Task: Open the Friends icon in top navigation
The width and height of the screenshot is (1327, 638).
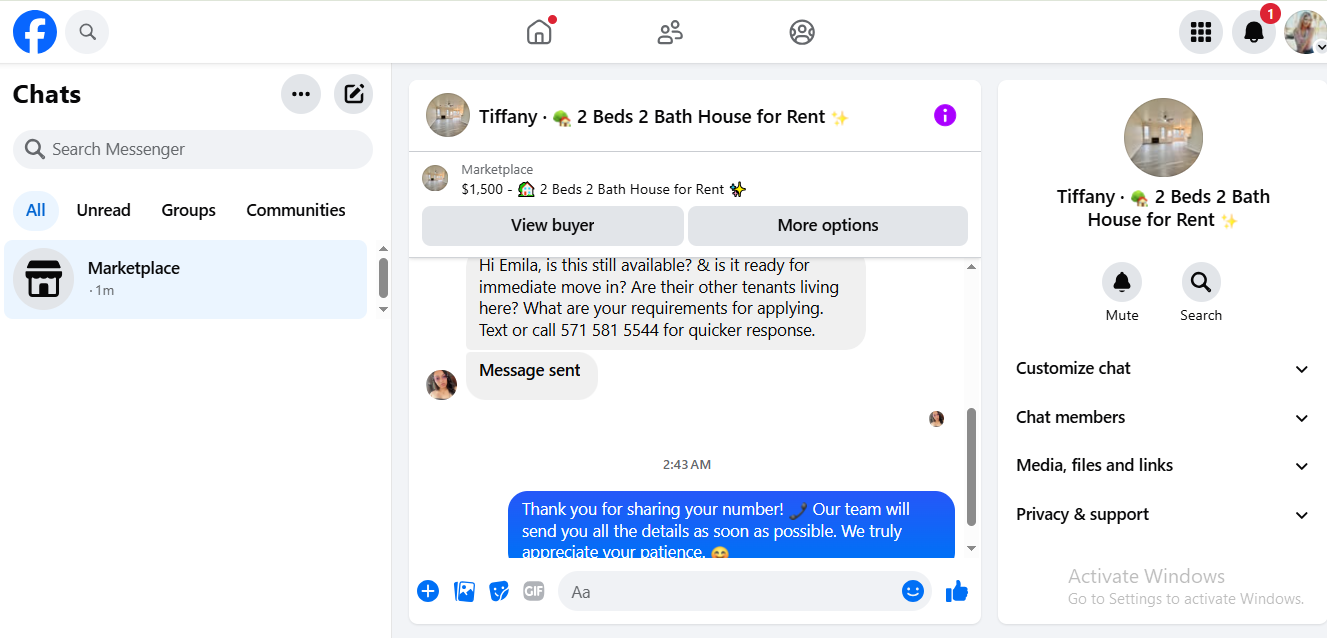Action: [x=670, y=32]
